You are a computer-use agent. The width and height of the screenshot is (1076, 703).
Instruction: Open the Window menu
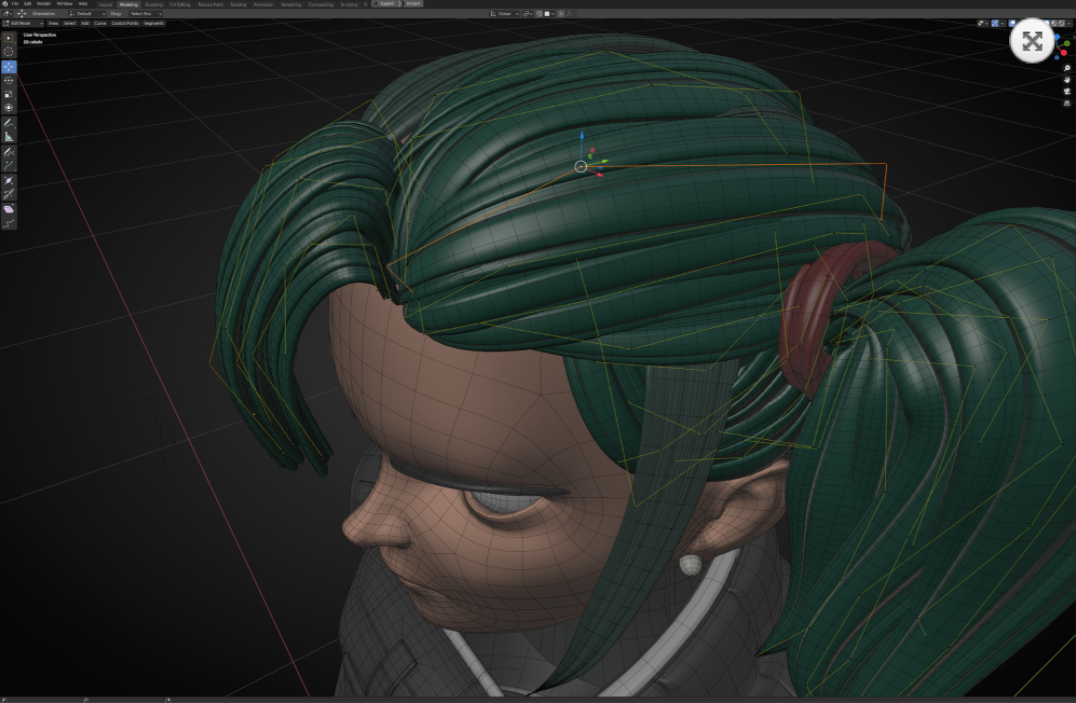[65, 3]
